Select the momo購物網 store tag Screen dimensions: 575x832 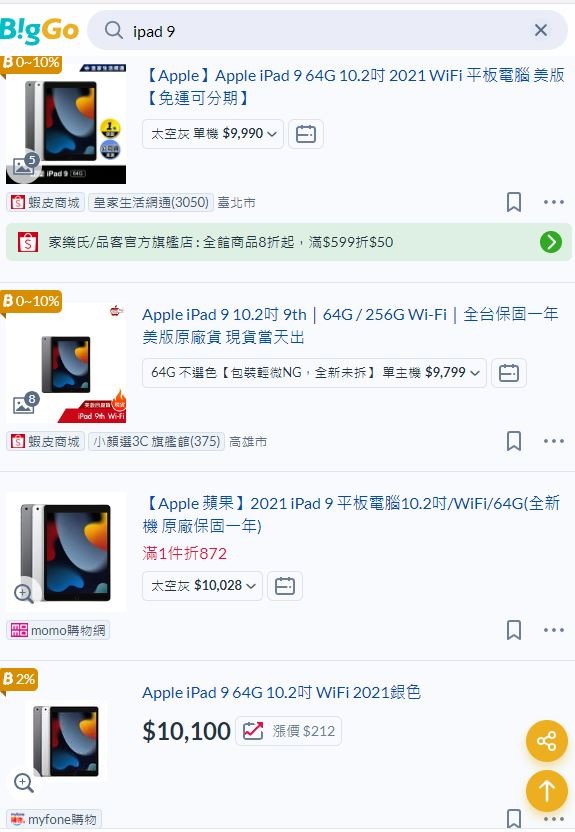58,630
